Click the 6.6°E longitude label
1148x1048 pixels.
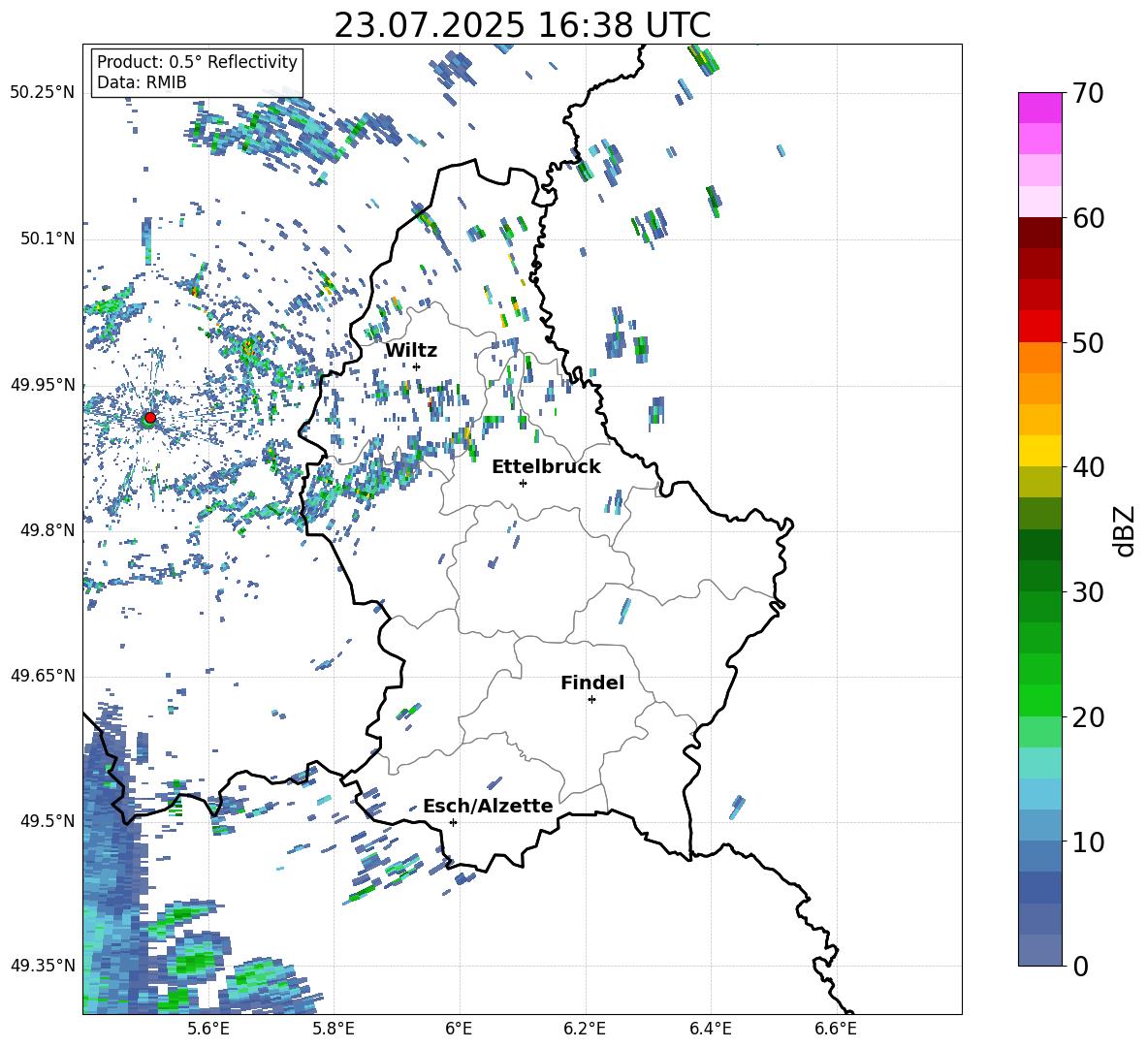[x=836, y=1029]
